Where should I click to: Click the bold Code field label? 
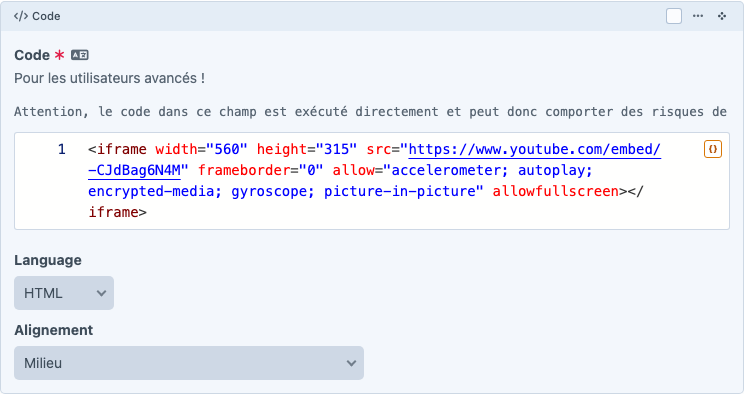pos(32,55)
